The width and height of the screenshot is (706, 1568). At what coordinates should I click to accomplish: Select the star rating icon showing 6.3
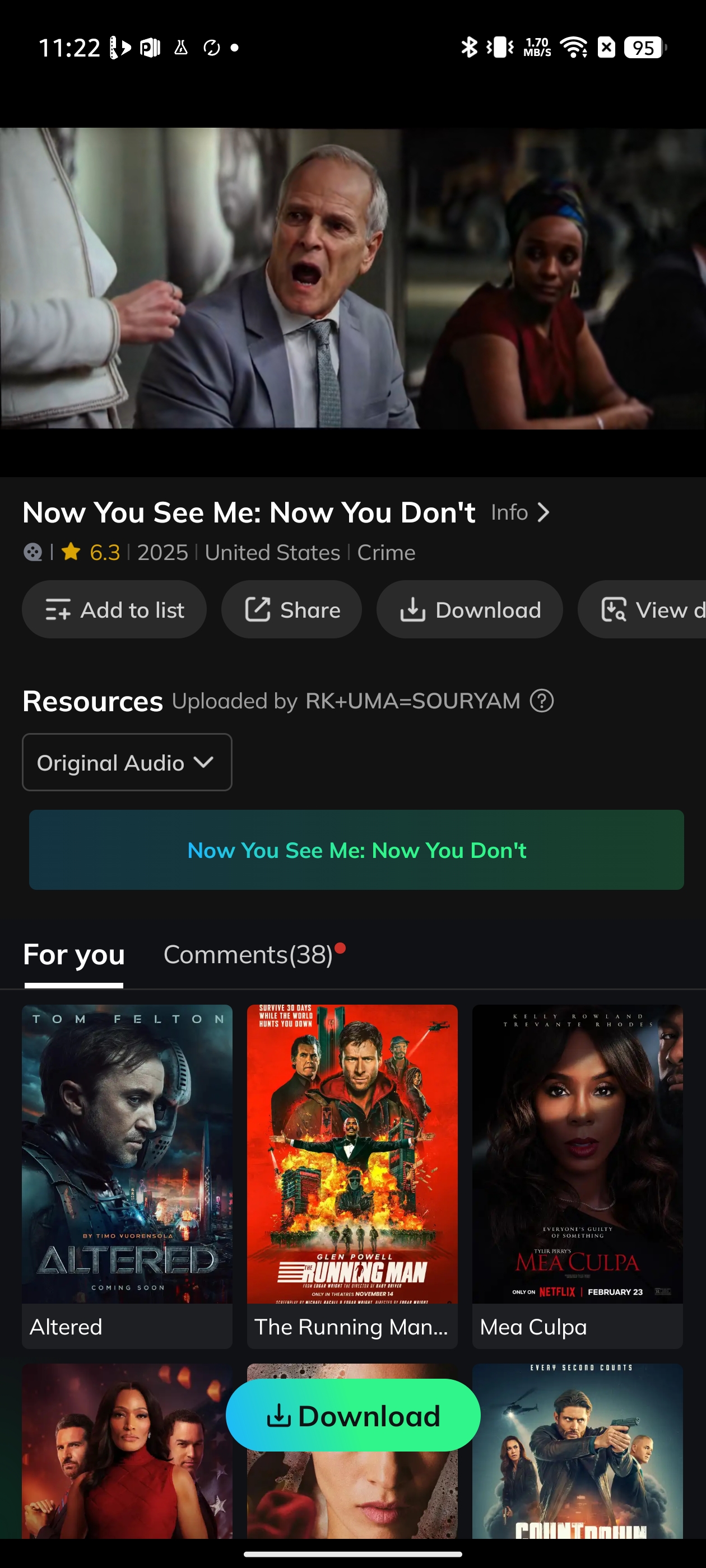coord(71,552)
